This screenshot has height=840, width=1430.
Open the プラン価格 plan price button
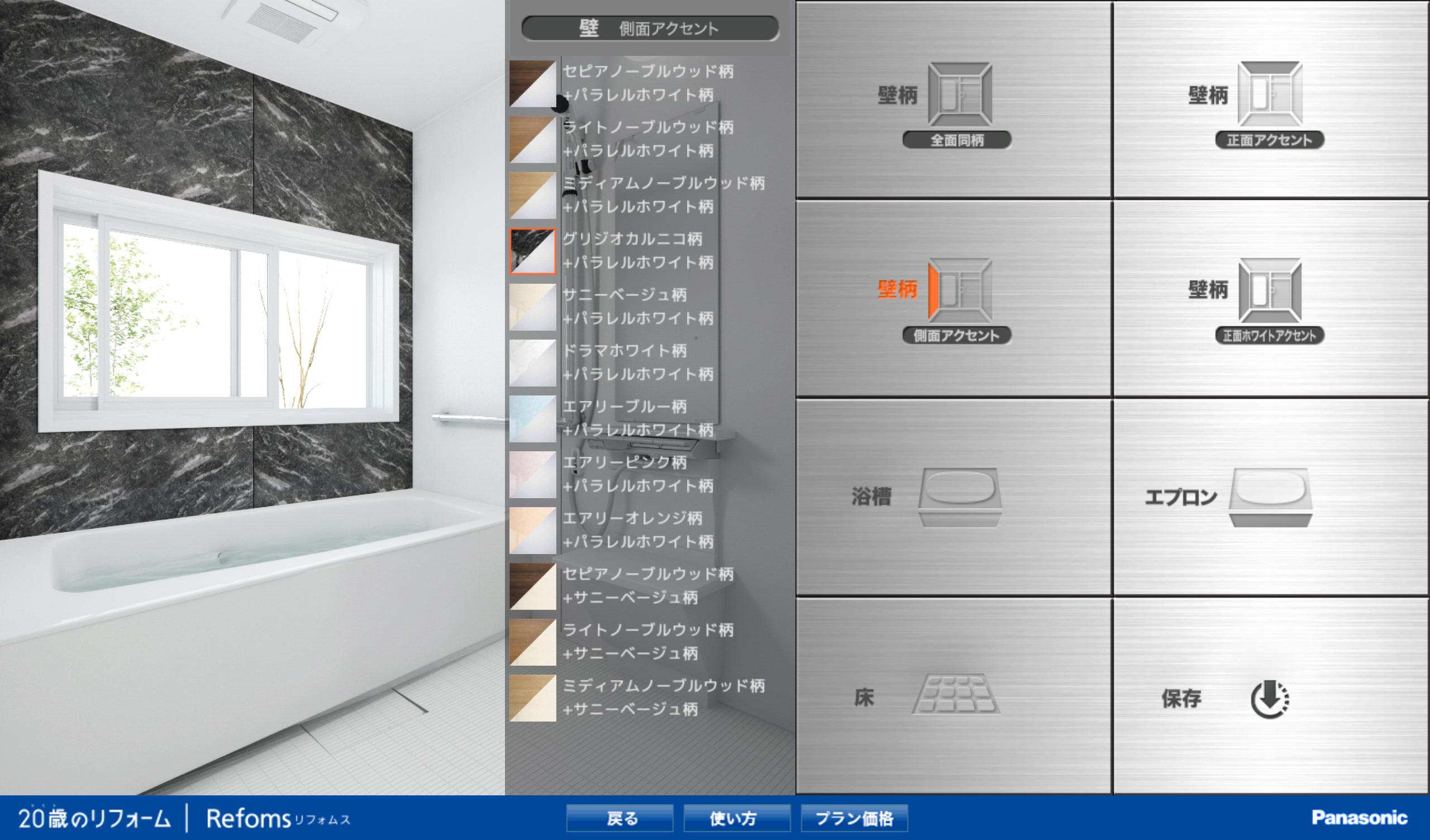pyautogui.click(x=854, y=818)
